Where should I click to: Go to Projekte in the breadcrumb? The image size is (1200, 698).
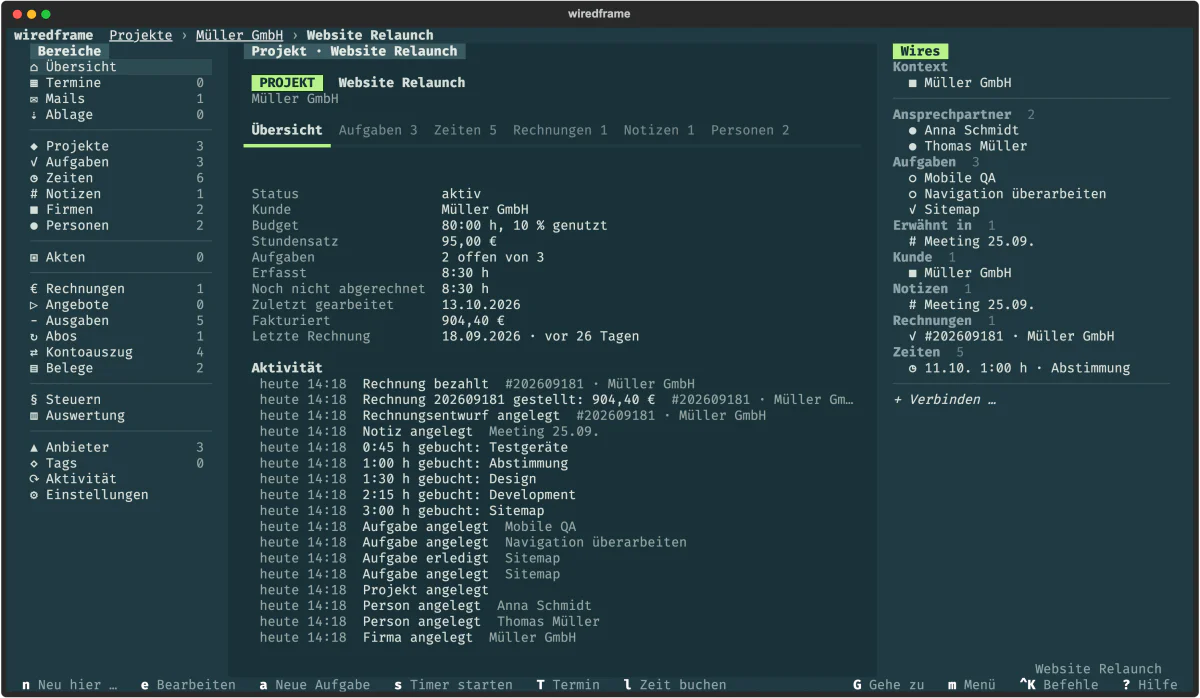141,35
